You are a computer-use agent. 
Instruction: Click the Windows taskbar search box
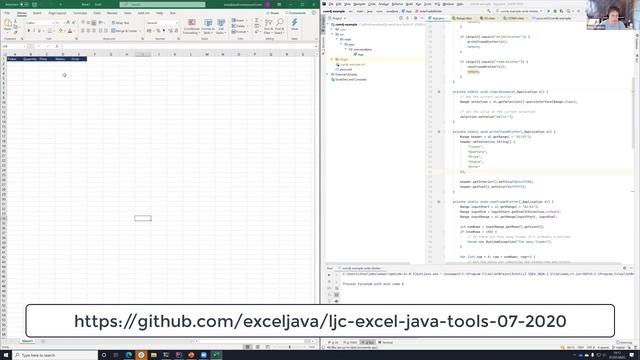point(55,355)
